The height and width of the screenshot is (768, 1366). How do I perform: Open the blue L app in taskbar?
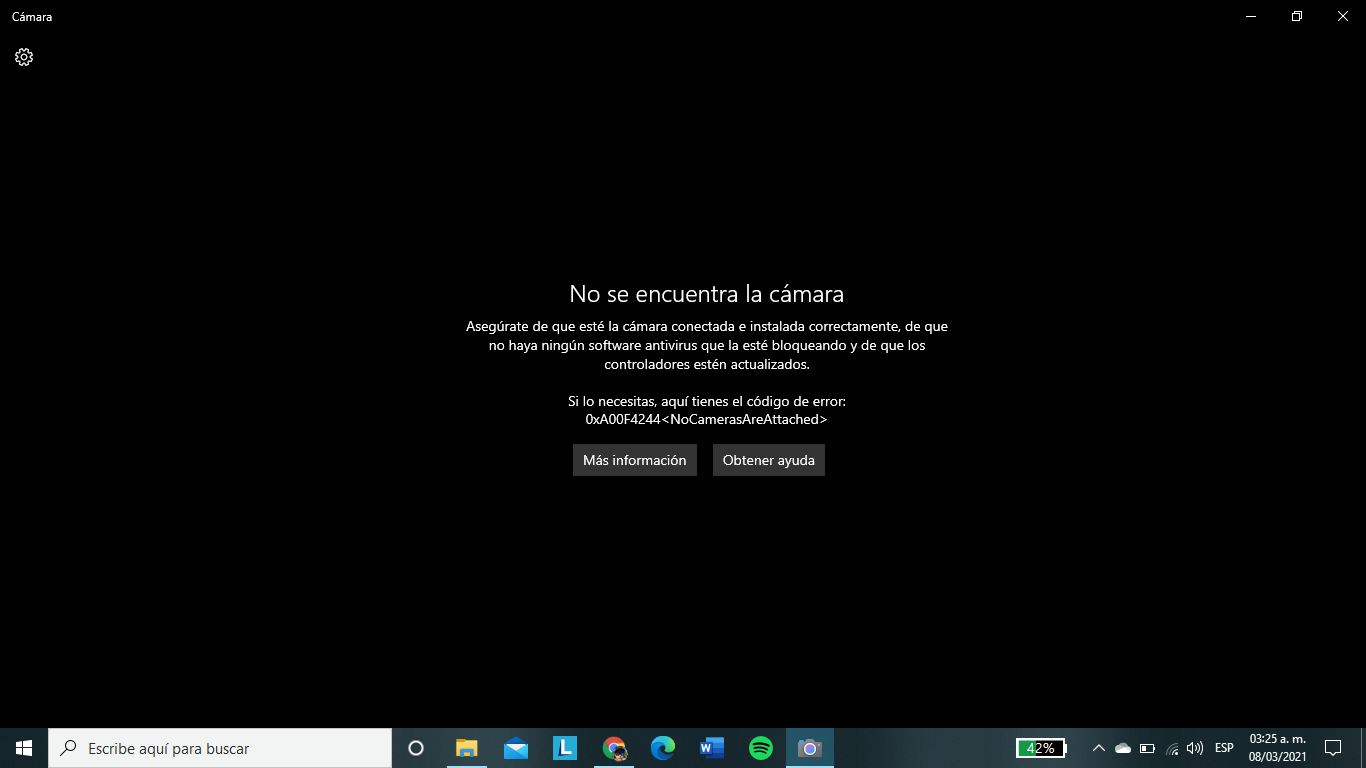565,748
